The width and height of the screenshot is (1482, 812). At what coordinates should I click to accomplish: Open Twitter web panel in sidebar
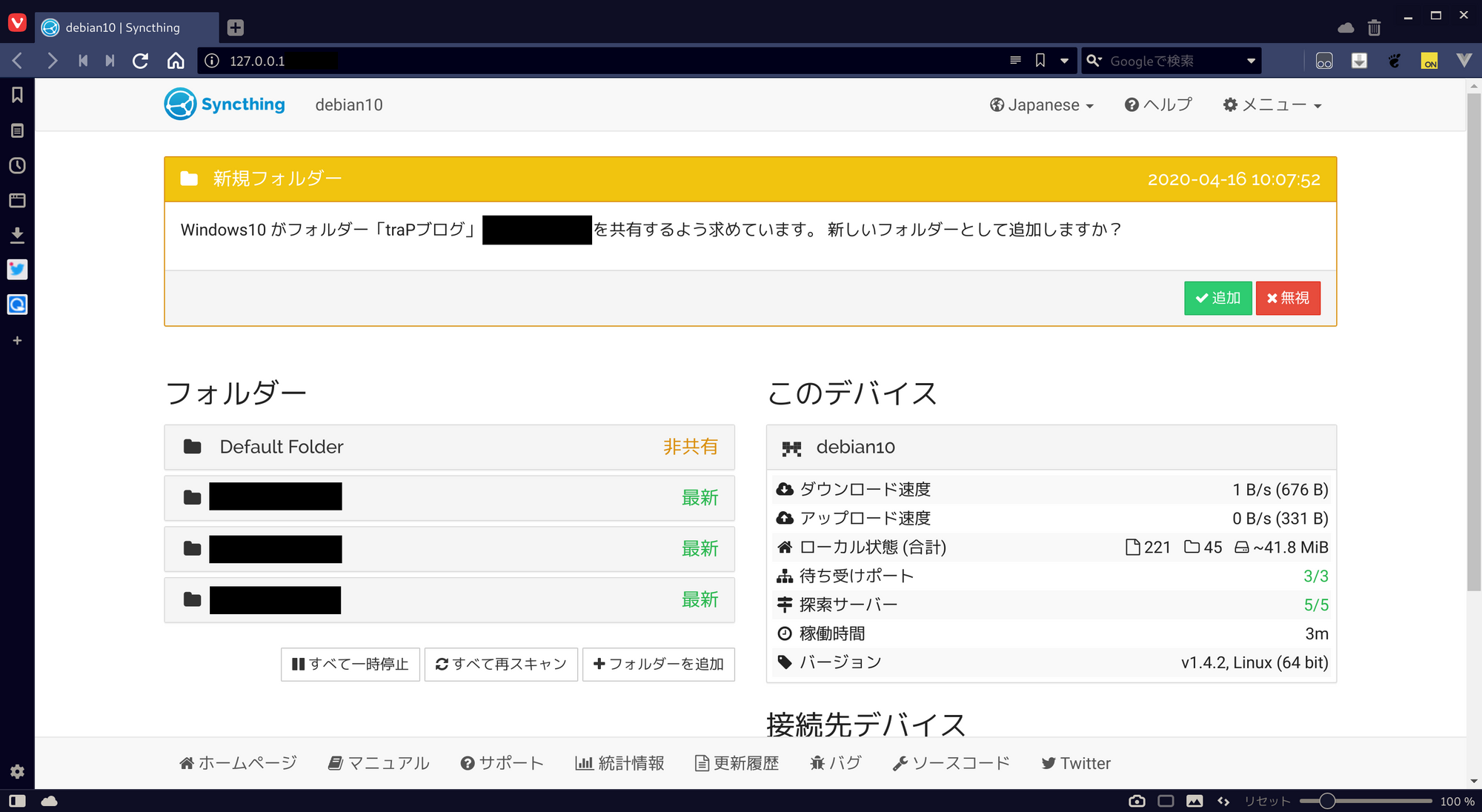coord(17,270)
